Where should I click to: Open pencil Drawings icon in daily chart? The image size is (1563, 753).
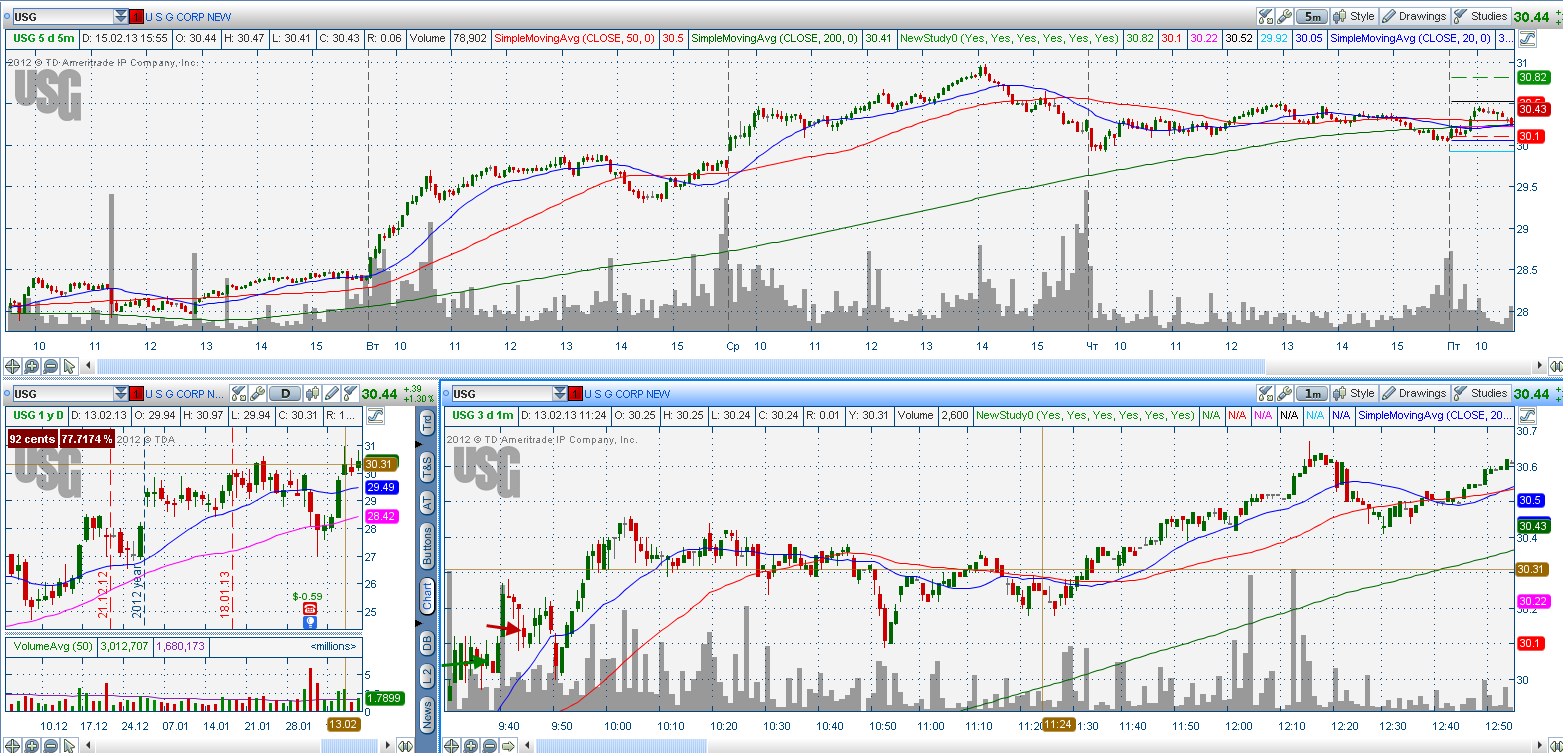pos(330,394)
